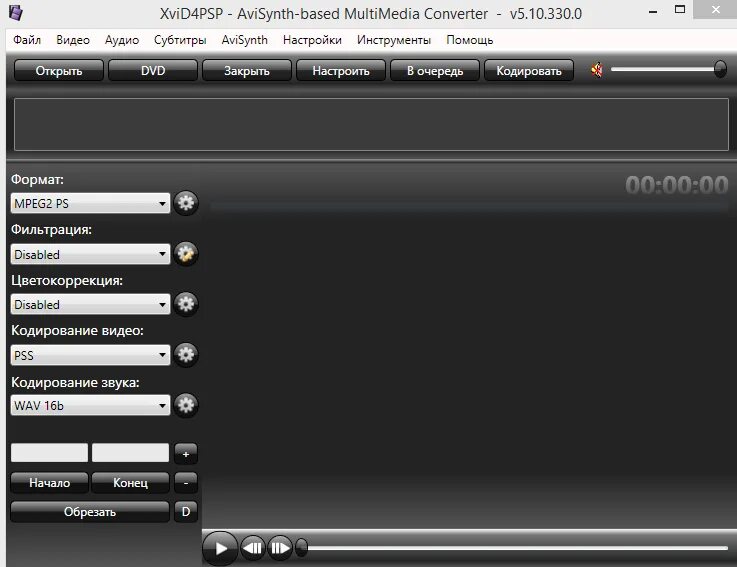Open the Файл menu
Screen dimensions: 737x567
(27, 40)
